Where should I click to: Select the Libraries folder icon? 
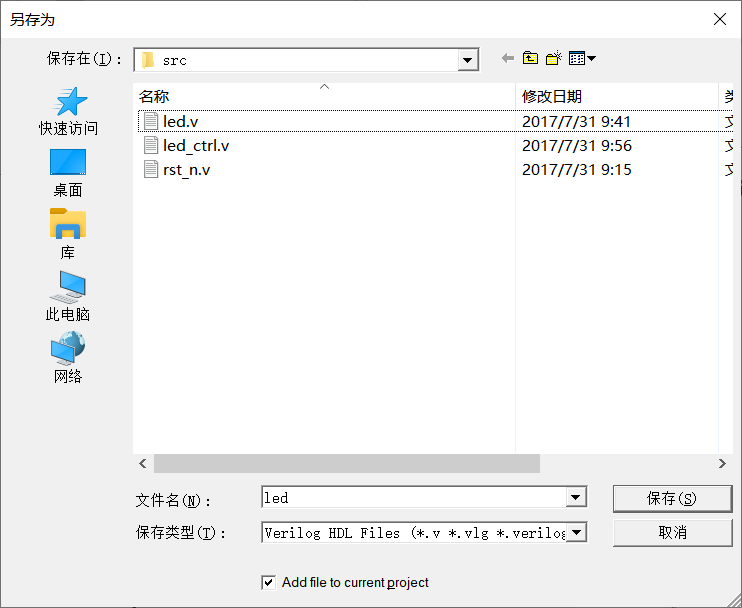tap(68, 224)
